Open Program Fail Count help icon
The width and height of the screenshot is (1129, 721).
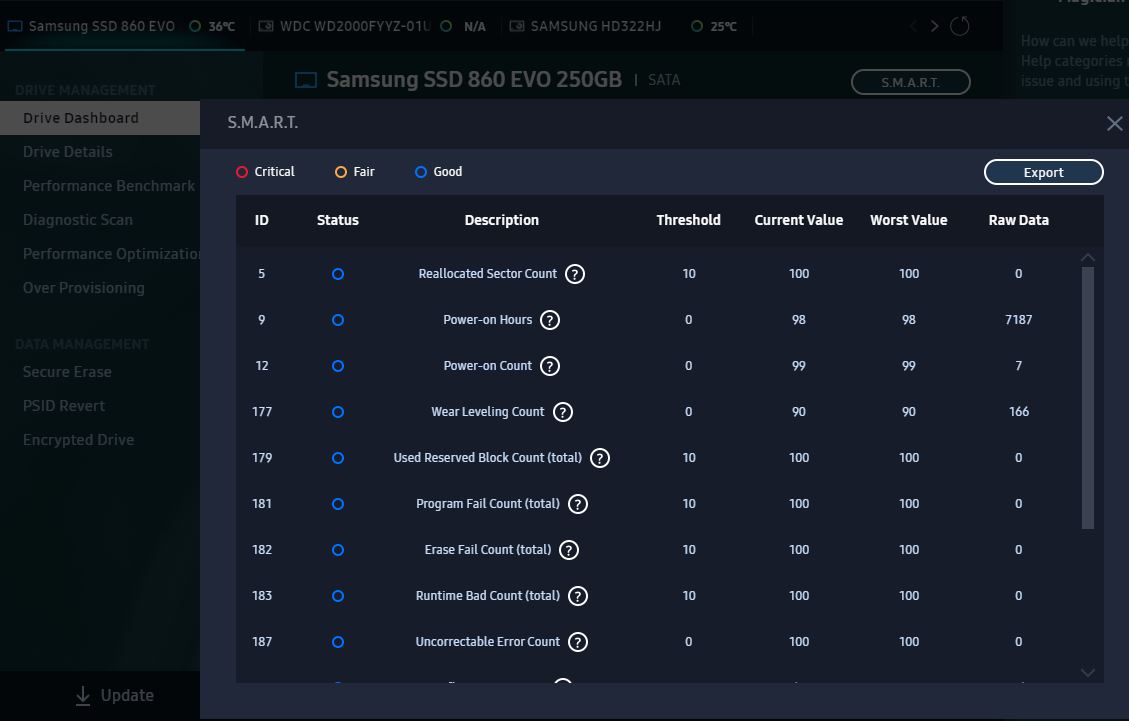coord(577,504)
